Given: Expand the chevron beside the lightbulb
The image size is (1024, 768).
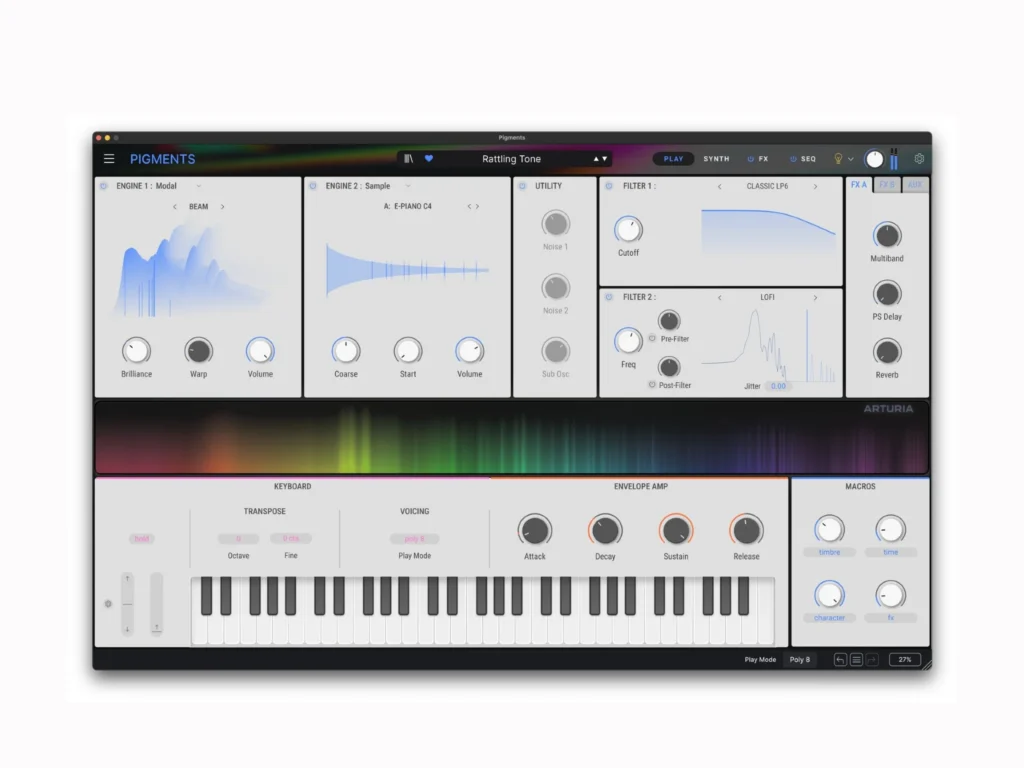Looking at the screenshot, I should 850,159.
